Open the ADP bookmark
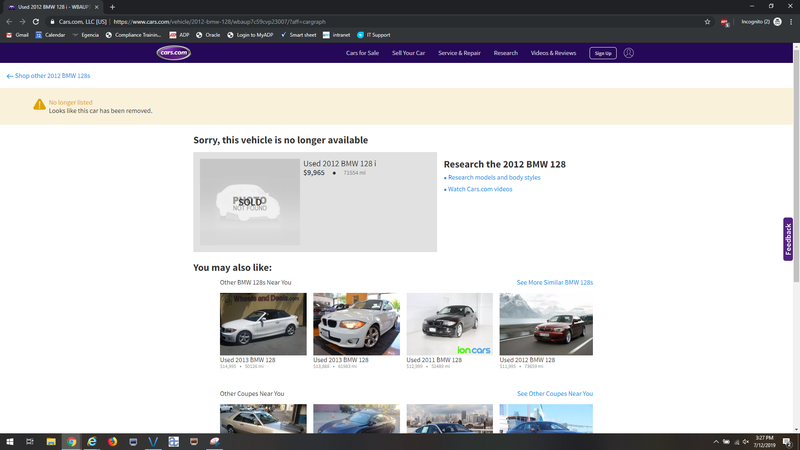 pyautogui.click(x=179, y=35)
